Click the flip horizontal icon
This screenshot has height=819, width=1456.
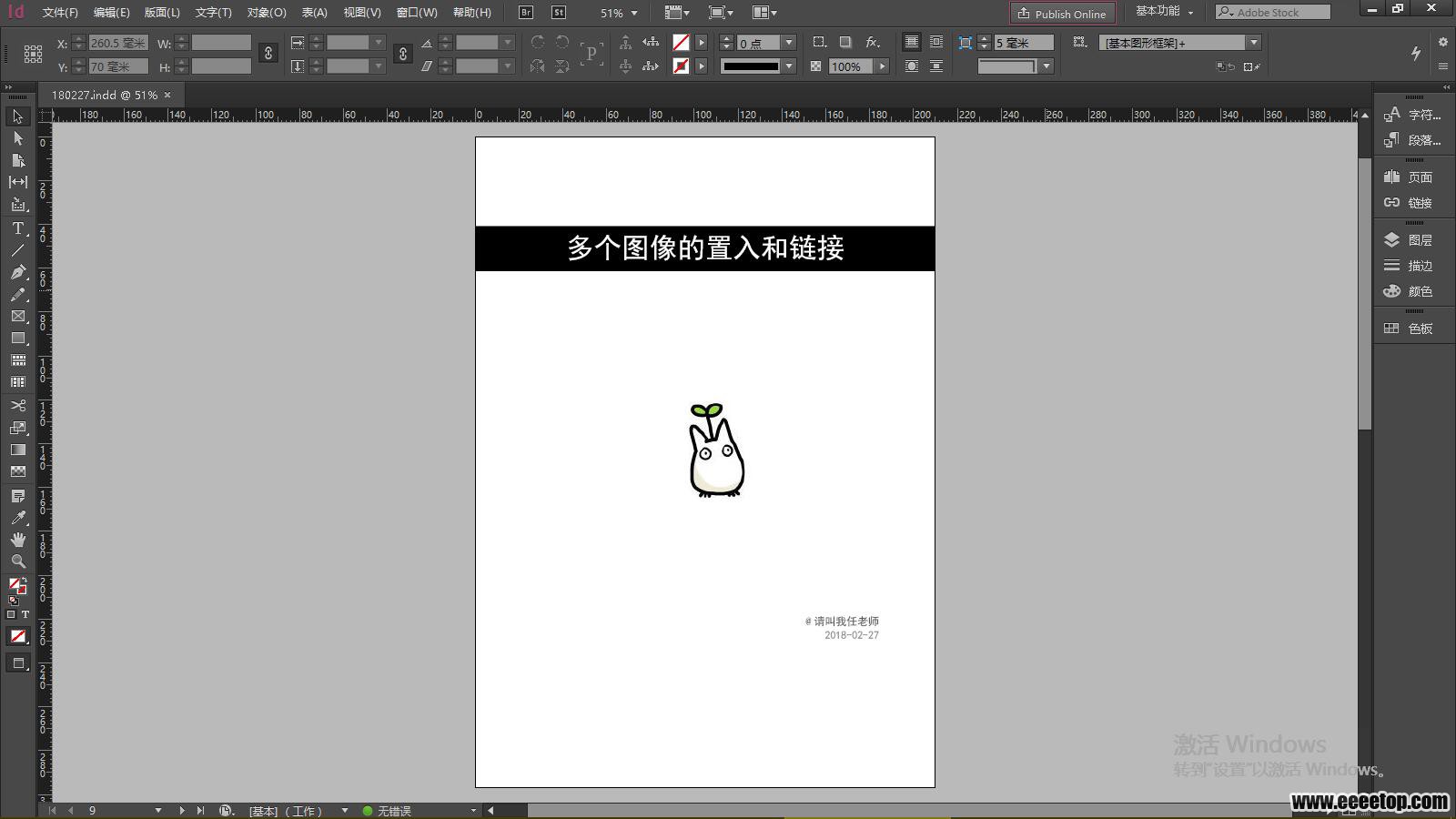point(538,66)
